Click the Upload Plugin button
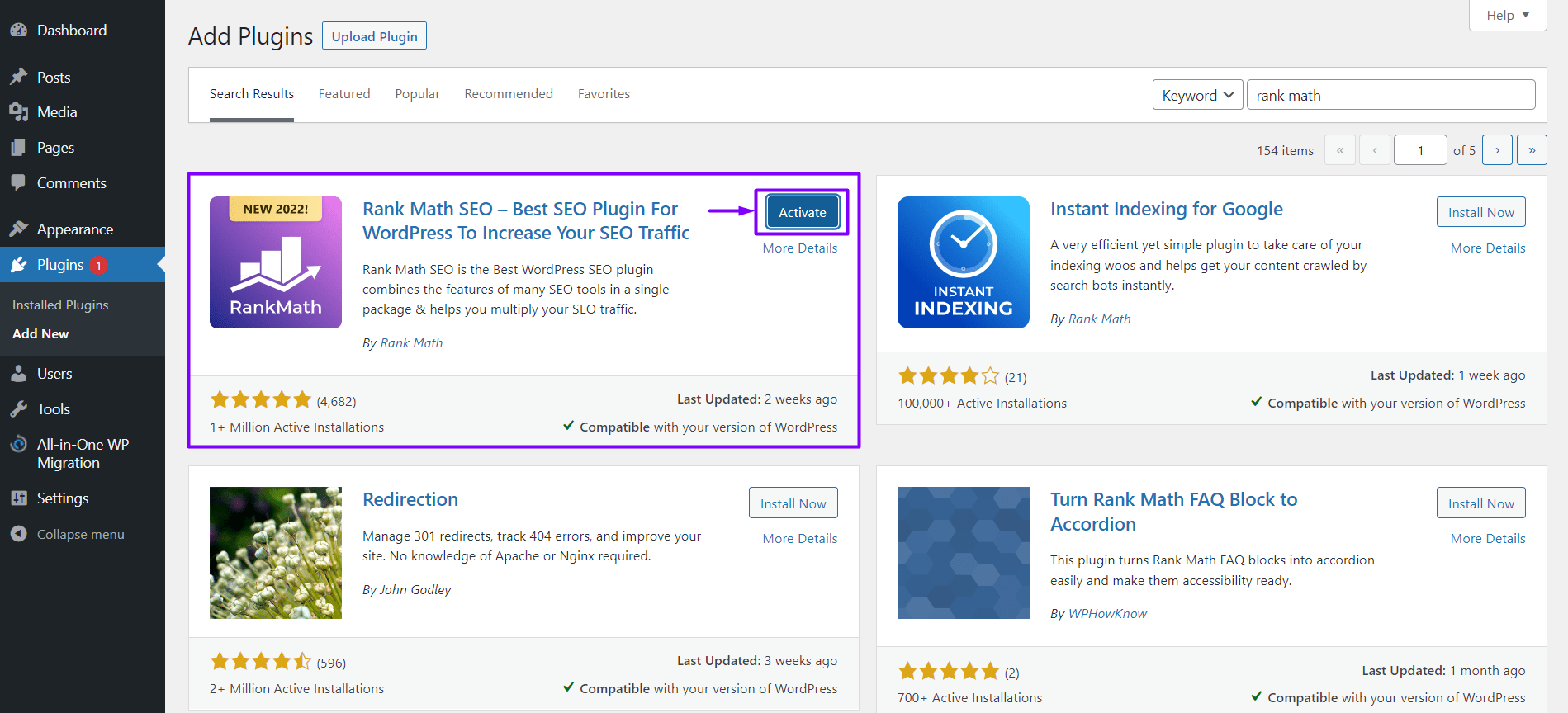This screenshot has width=1568, height=713. click(374, 36)
